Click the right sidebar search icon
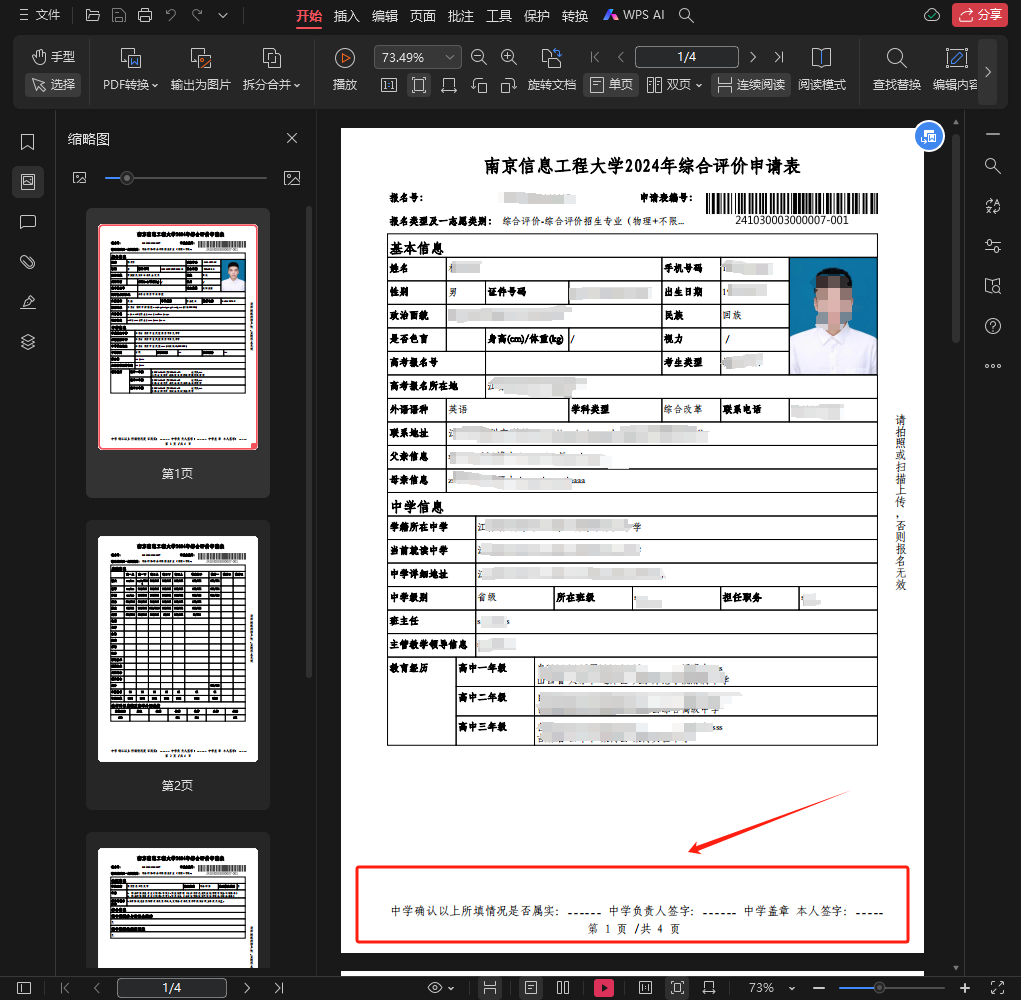The width and height of the screenshot is (1021, 1000). pyautogui.click(x=992, y=165)
